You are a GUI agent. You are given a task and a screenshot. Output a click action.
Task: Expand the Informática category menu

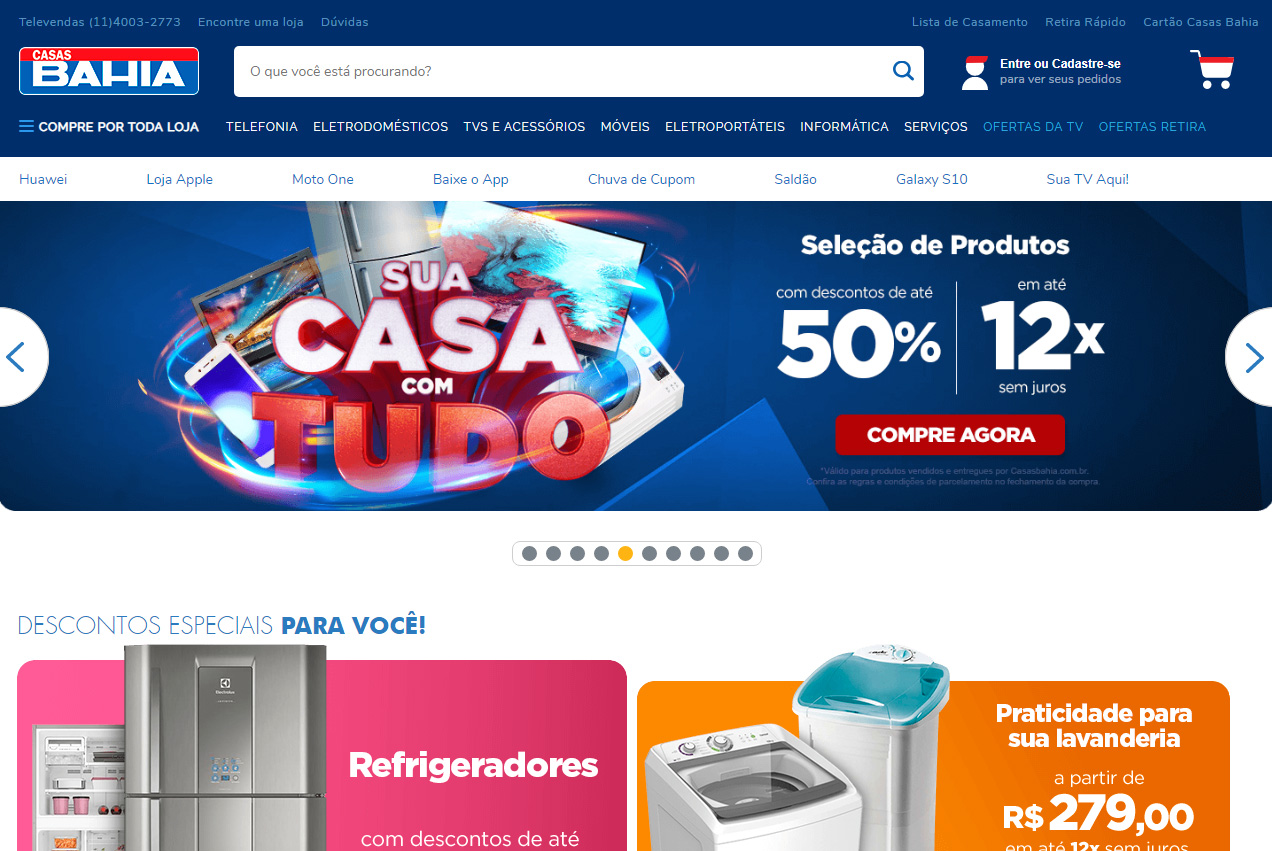coord(844,127)
